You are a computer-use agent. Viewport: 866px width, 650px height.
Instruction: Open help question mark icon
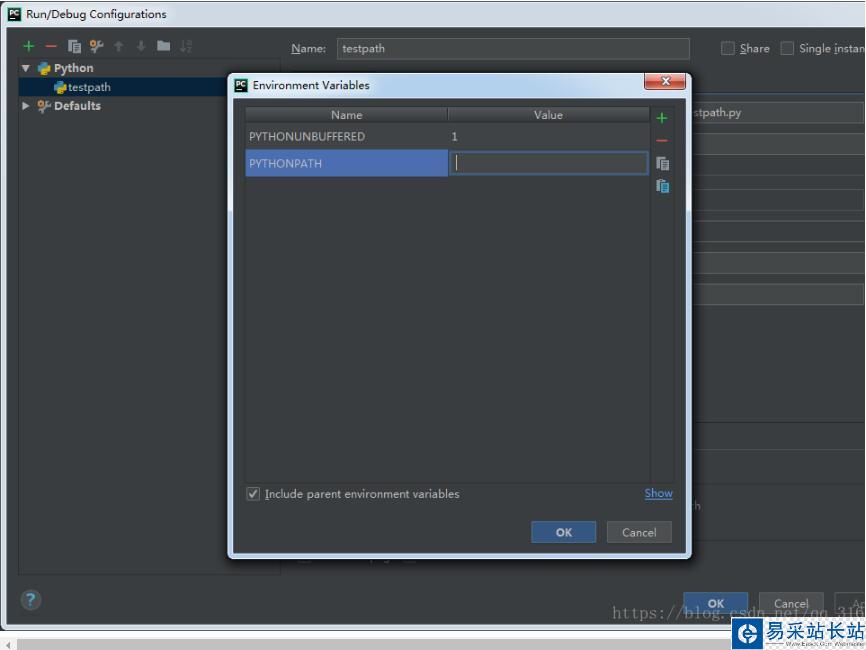[x=31, y=600]
